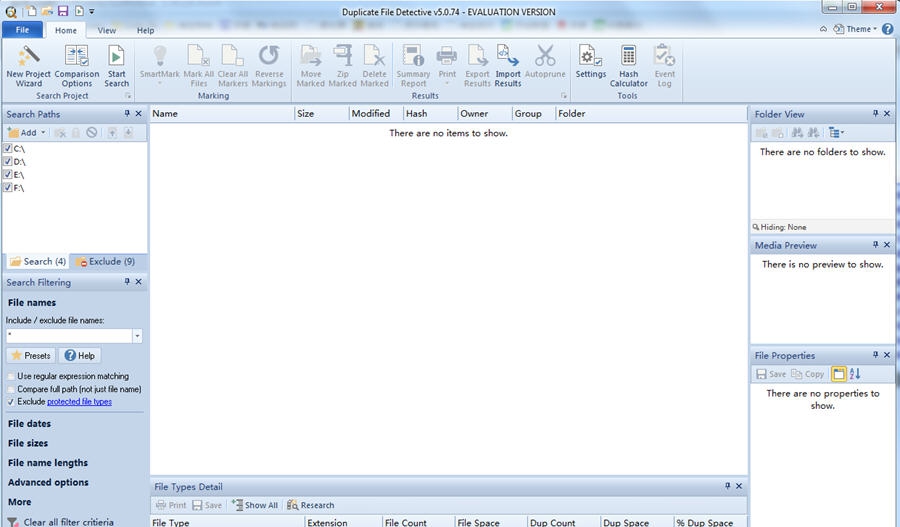Viewport: 900px width, 527px height.
Task: Open Settings from the ribbon
Action: click(x=591, y=62)
